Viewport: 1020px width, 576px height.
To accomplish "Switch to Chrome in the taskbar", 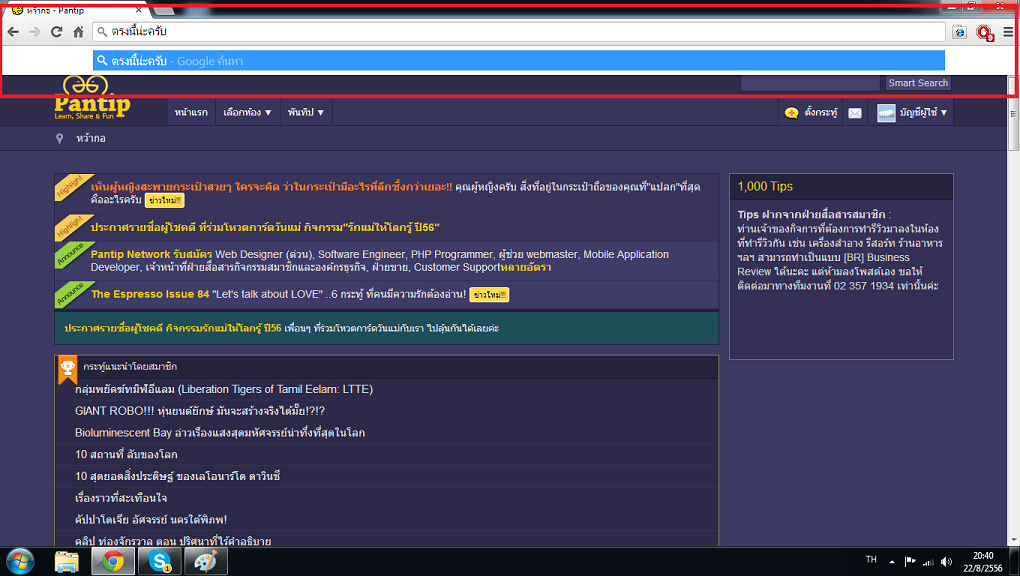I will click(113, 561).
